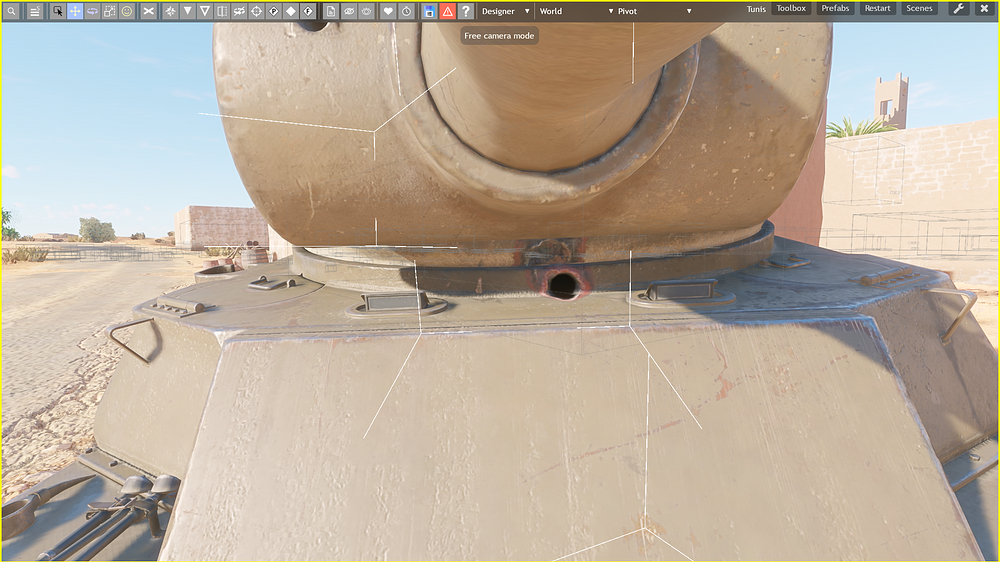Image resolution: width=1000 pixels, height=562 pixels.
Task: Activate the select cursor tool
Action: pyautogui.click(x=57, y=11)
